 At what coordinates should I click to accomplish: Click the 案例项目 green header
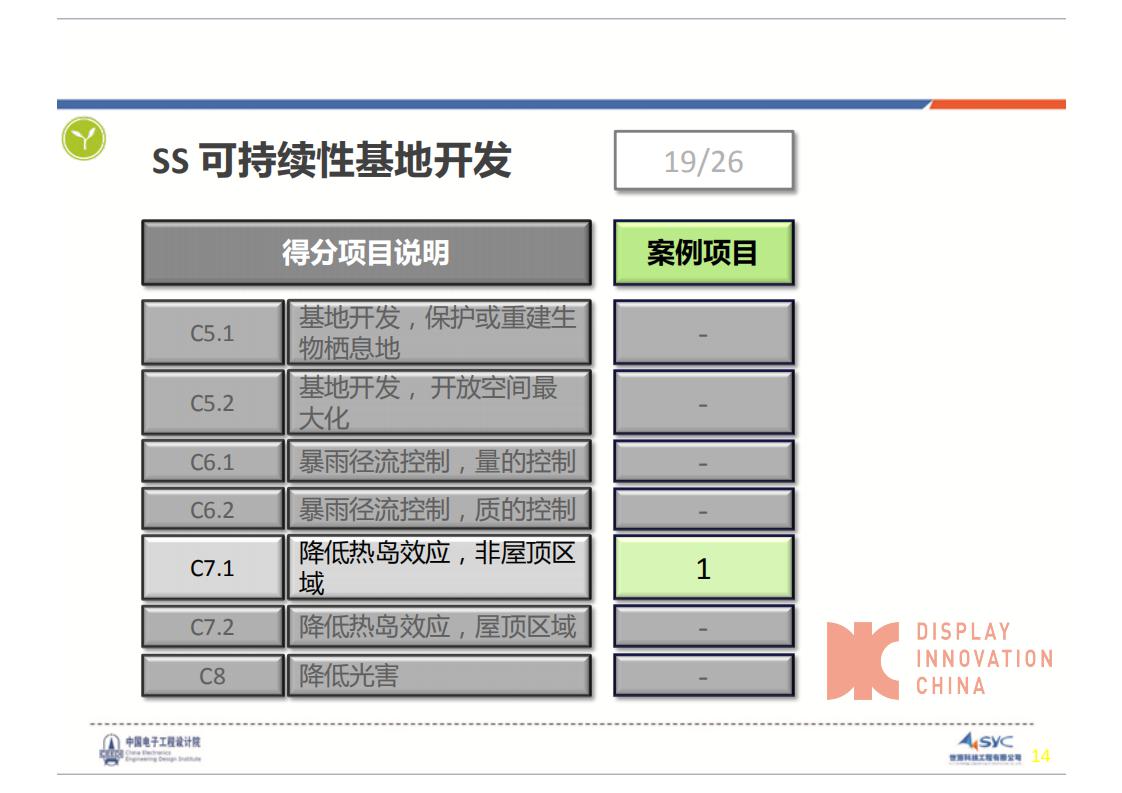[704, 253]
